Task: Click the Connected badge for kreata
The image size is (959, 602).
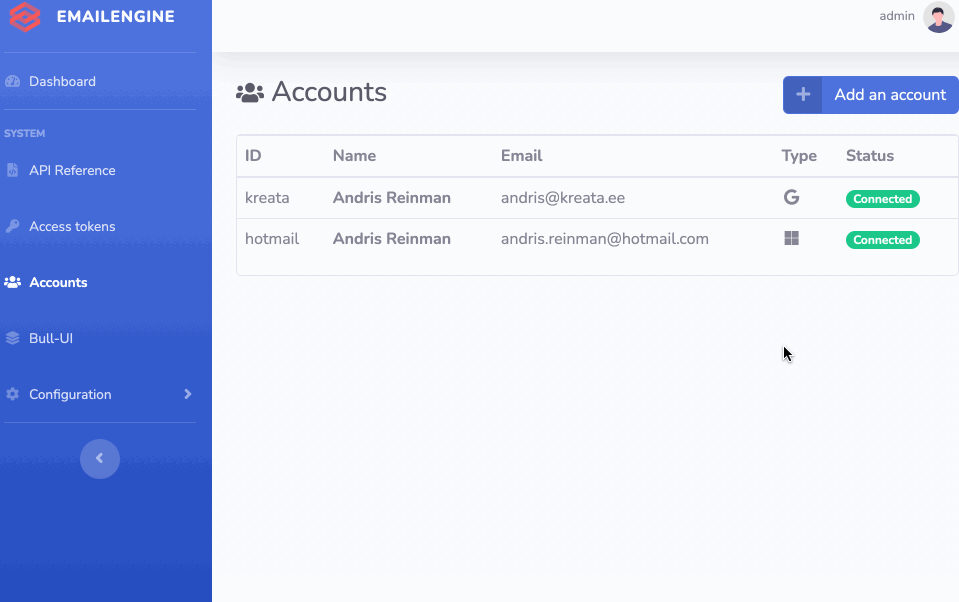Action: [x=883, y=199]
